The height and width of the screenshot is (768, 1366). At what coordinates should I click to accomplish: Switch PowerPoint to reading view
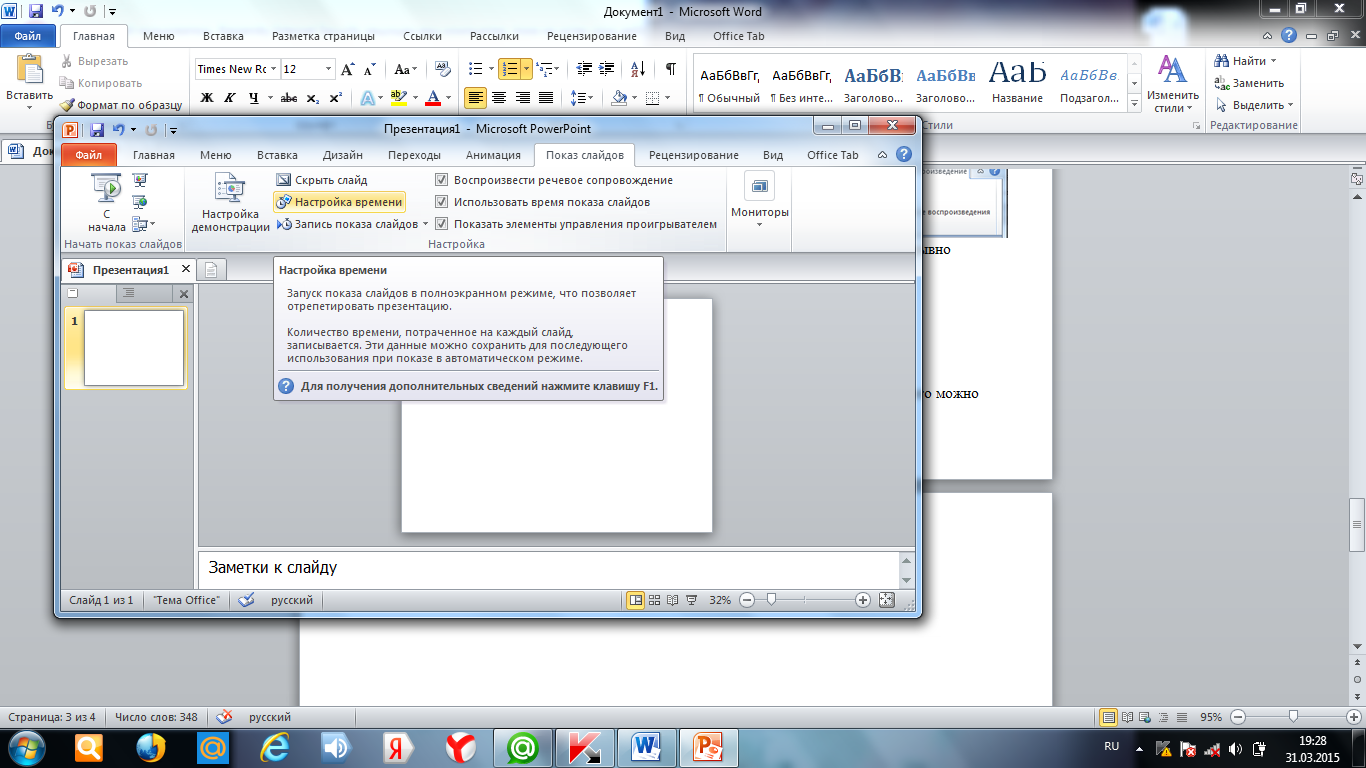(672, 600)
